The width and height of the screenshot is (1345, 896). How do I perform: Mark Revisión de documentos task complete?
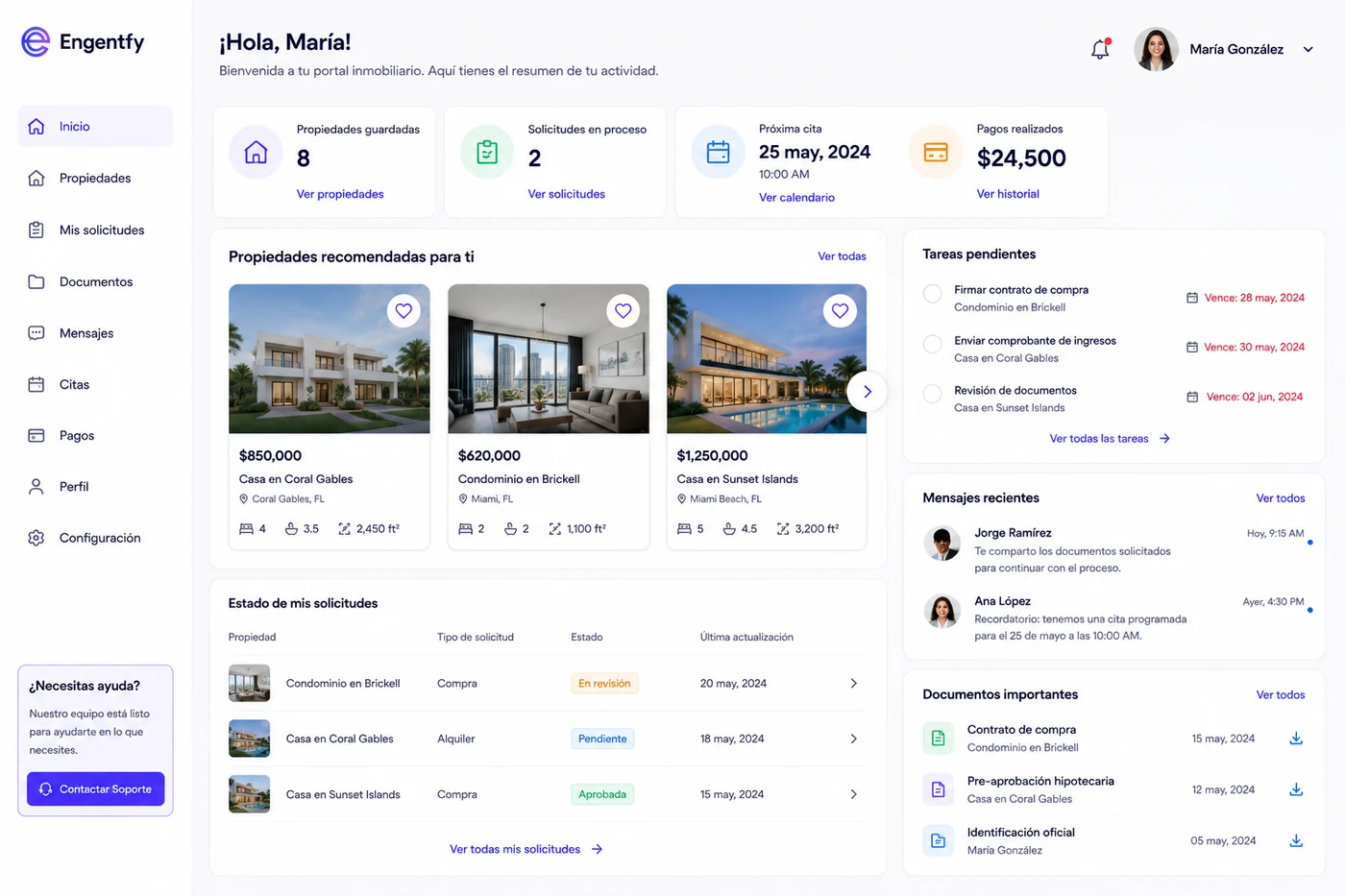(932, 394)
